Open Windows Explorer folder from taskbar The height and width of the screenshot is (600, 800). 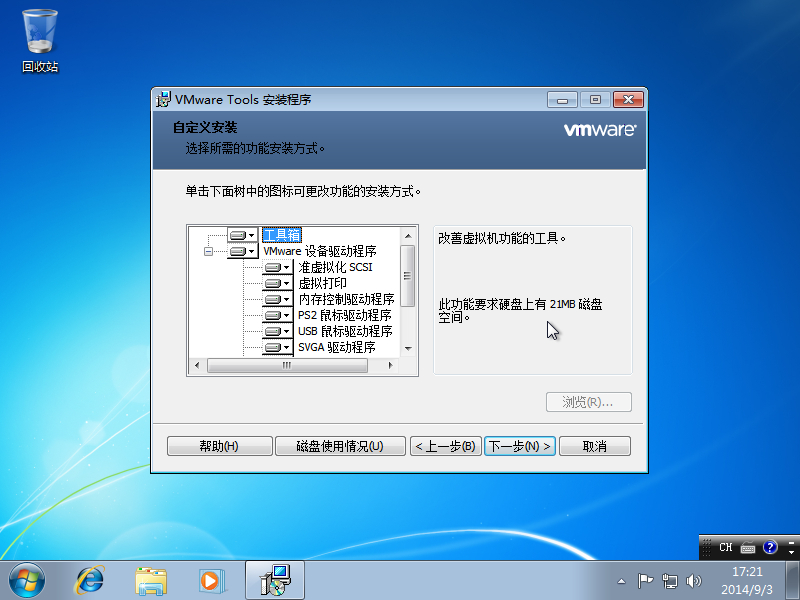pyautogui.click(x=151, y=581)
